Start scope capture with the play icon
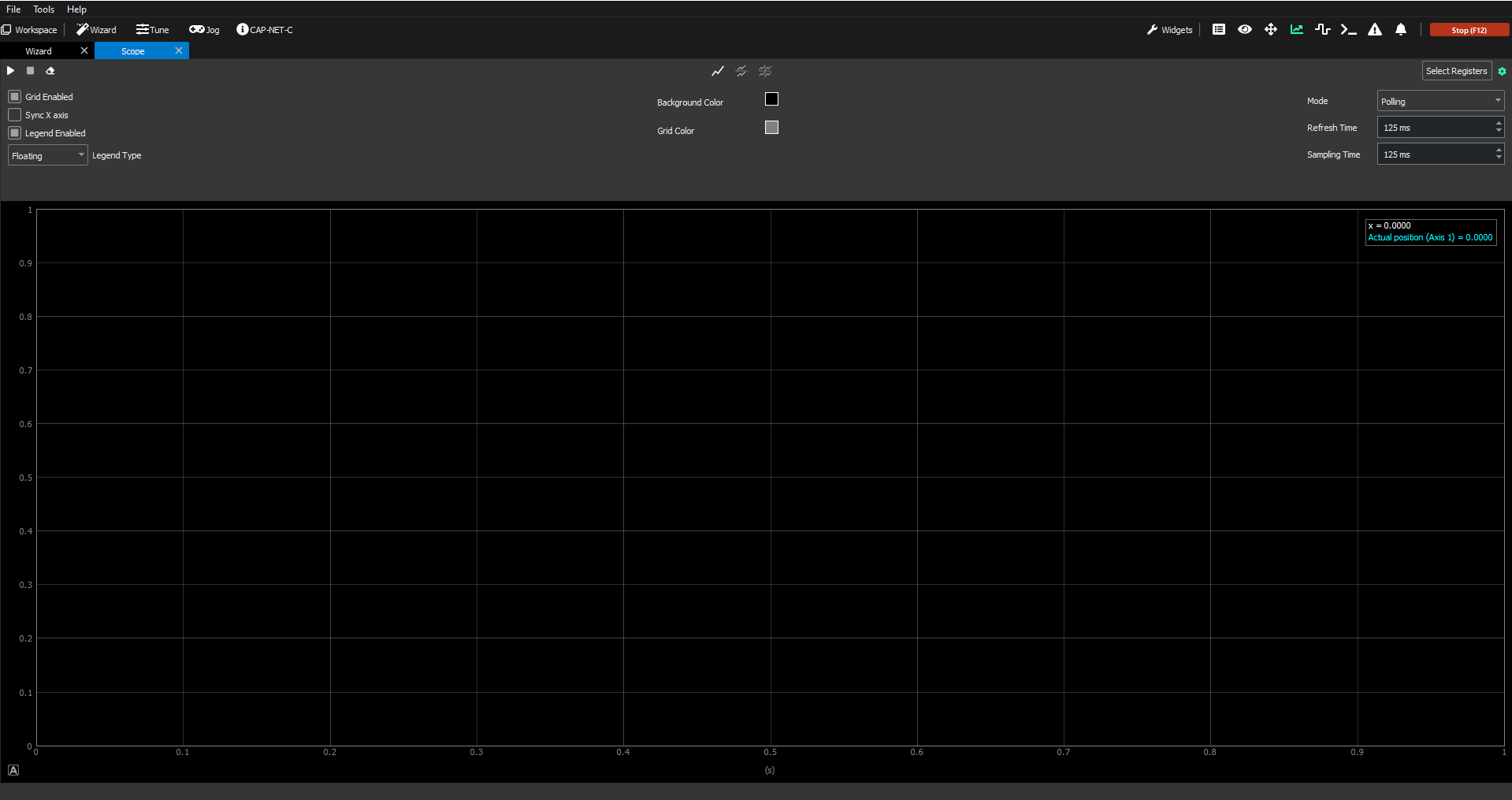Image resolution: width=1512 pixels, height=800 pixels. pos(11,71)
